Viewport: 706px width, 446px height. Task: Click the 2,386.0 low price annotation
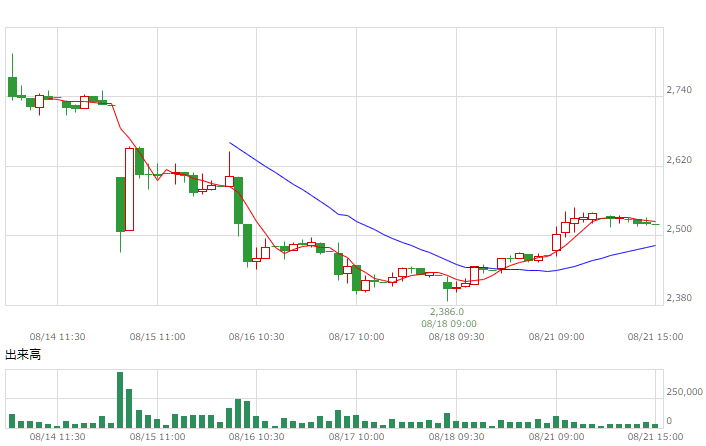click(x=447, y=311)
